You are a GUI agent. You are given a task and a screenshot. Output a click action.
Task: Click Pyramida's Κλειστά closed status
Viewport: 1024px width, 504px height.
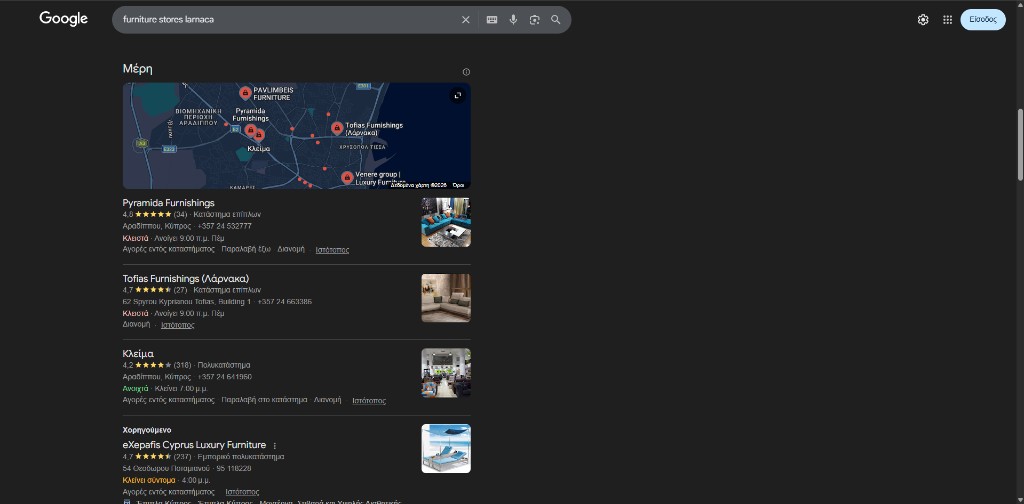tap(136, 238)
